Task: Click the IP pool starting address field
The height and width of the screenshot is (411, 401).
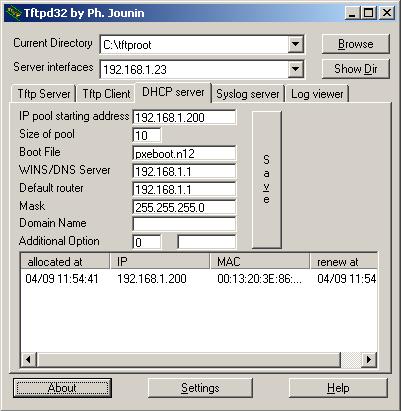Action: pos(184,117)
